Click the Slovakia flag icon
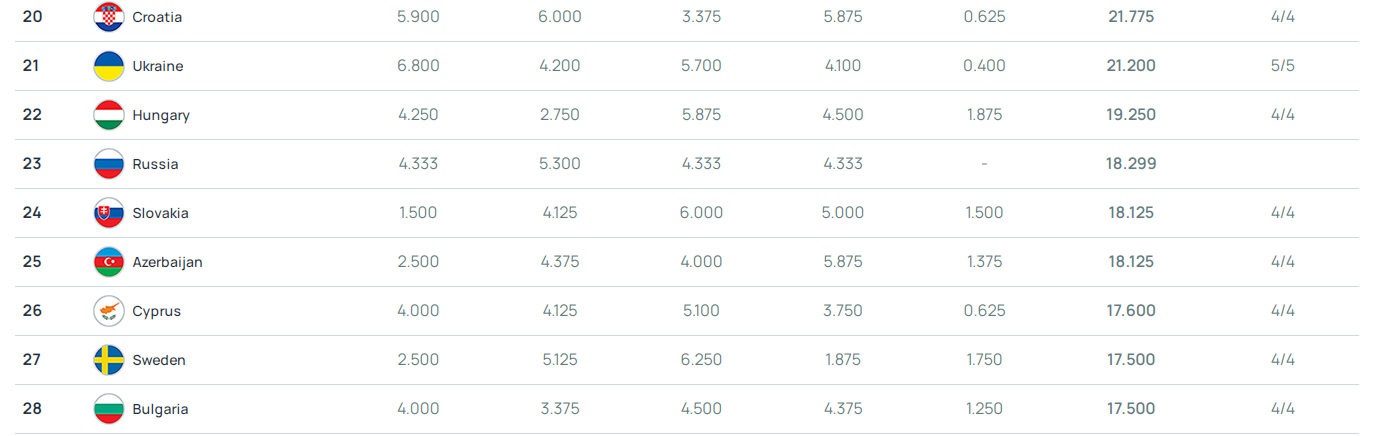The image size is (1383, 436). coord(109,213)
